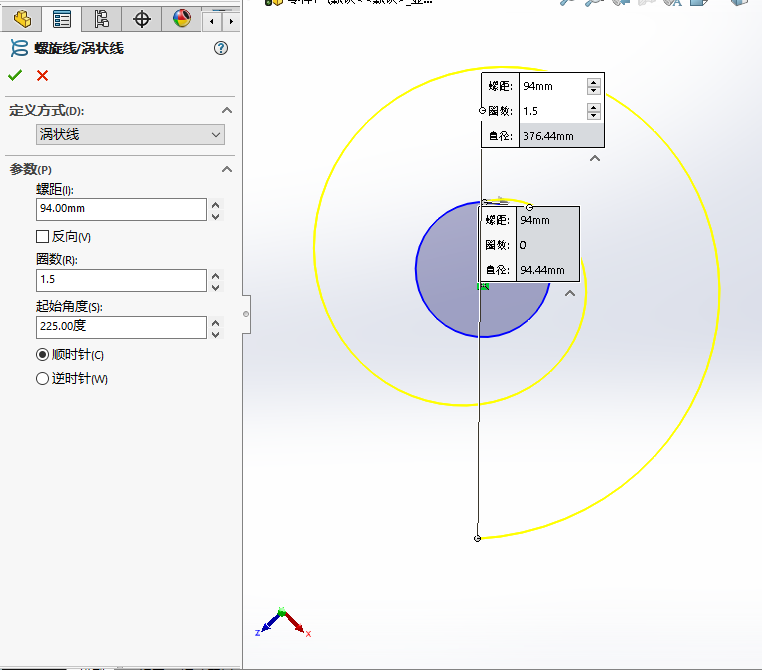Open the 涡状线 definition dropdown
Image resolution: width=762 pixels, height=670 pixels.
(130, 135)
